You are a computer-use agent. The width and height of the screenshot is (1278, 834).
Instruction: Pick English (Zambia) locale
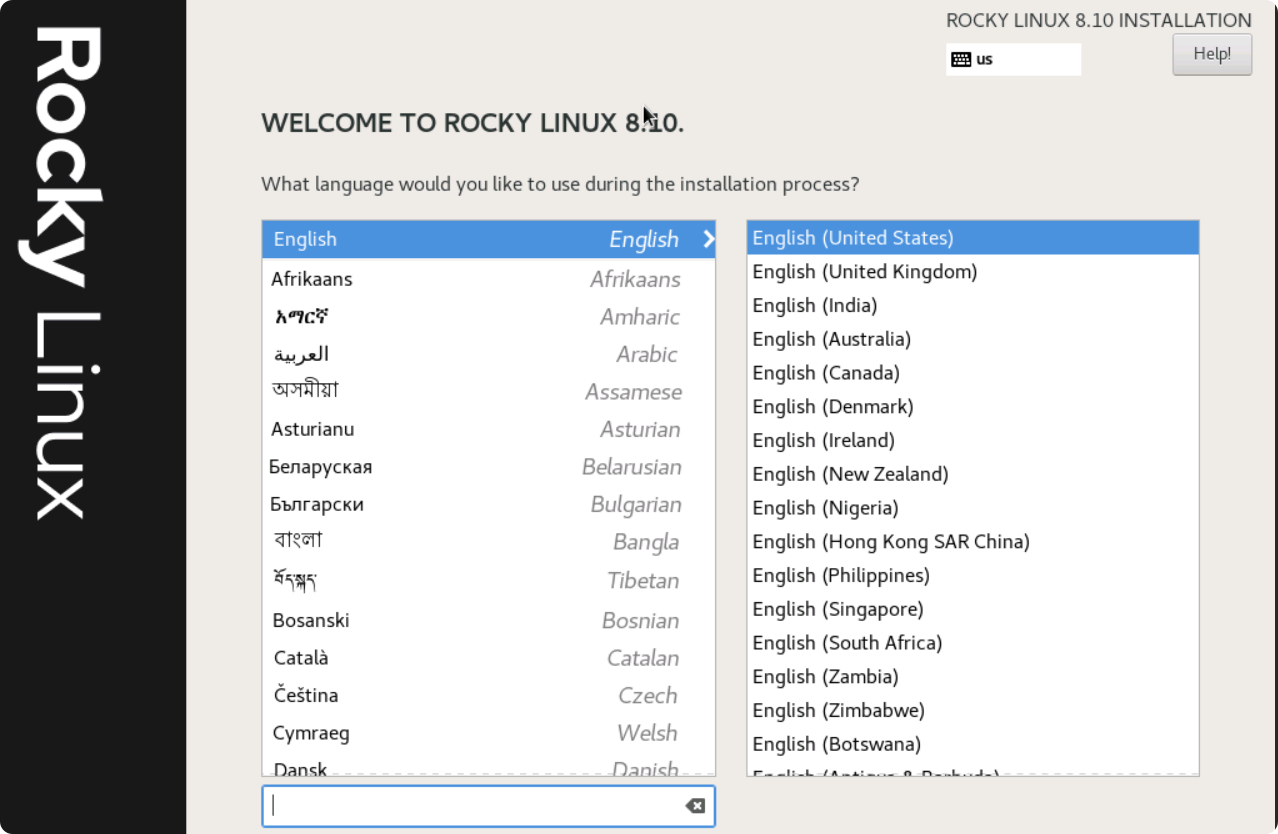point(973,677)
